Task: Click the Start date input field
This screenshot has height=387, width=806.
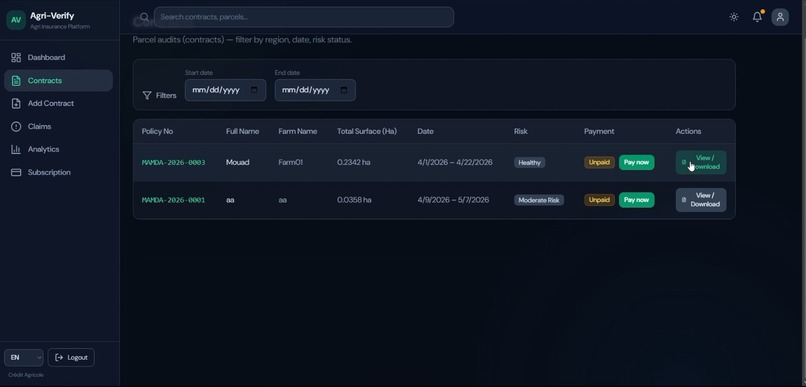Action: point(225,90)
